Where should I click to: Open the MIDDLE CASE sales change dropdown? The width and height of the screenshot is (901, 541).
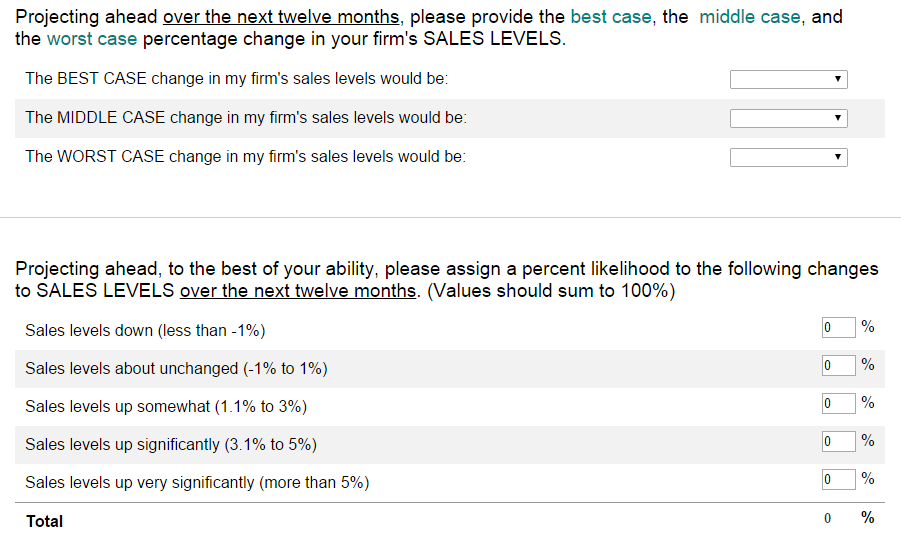(x=788, y=118)
